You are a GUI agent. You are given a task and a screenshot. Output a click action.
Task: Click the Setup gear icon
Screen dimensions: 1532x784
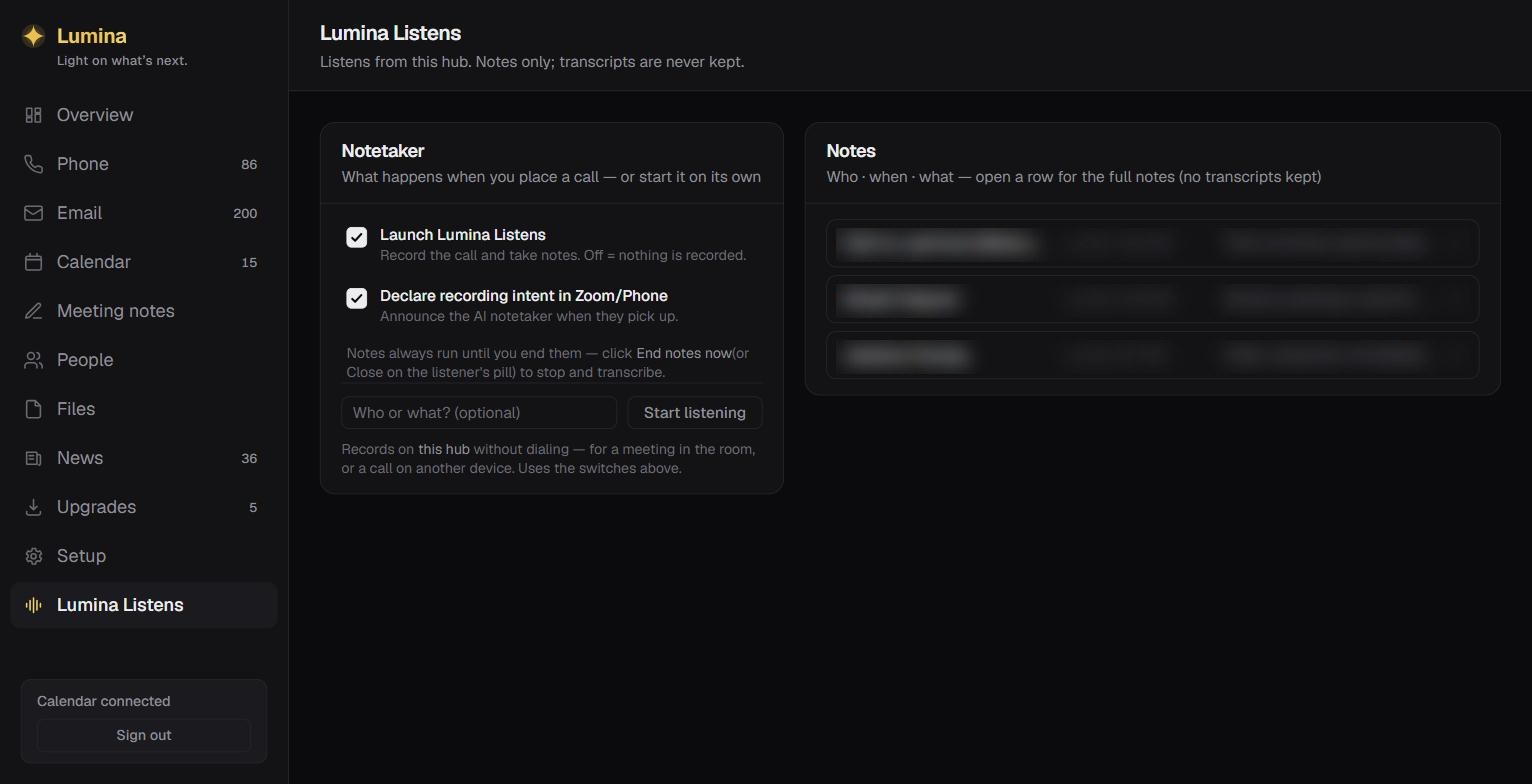(33, 556)
